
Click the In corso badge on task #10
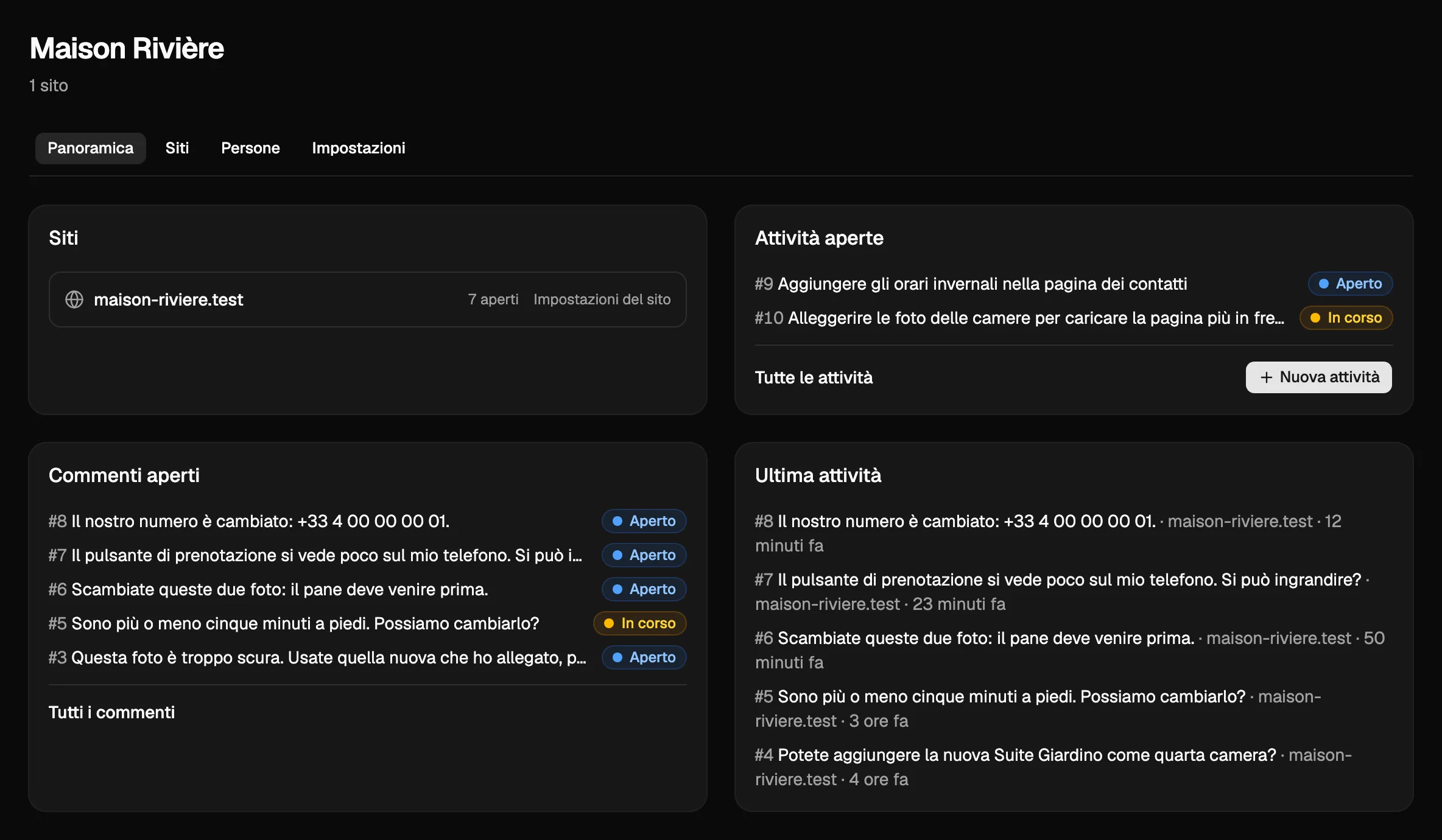(1346, 318)
